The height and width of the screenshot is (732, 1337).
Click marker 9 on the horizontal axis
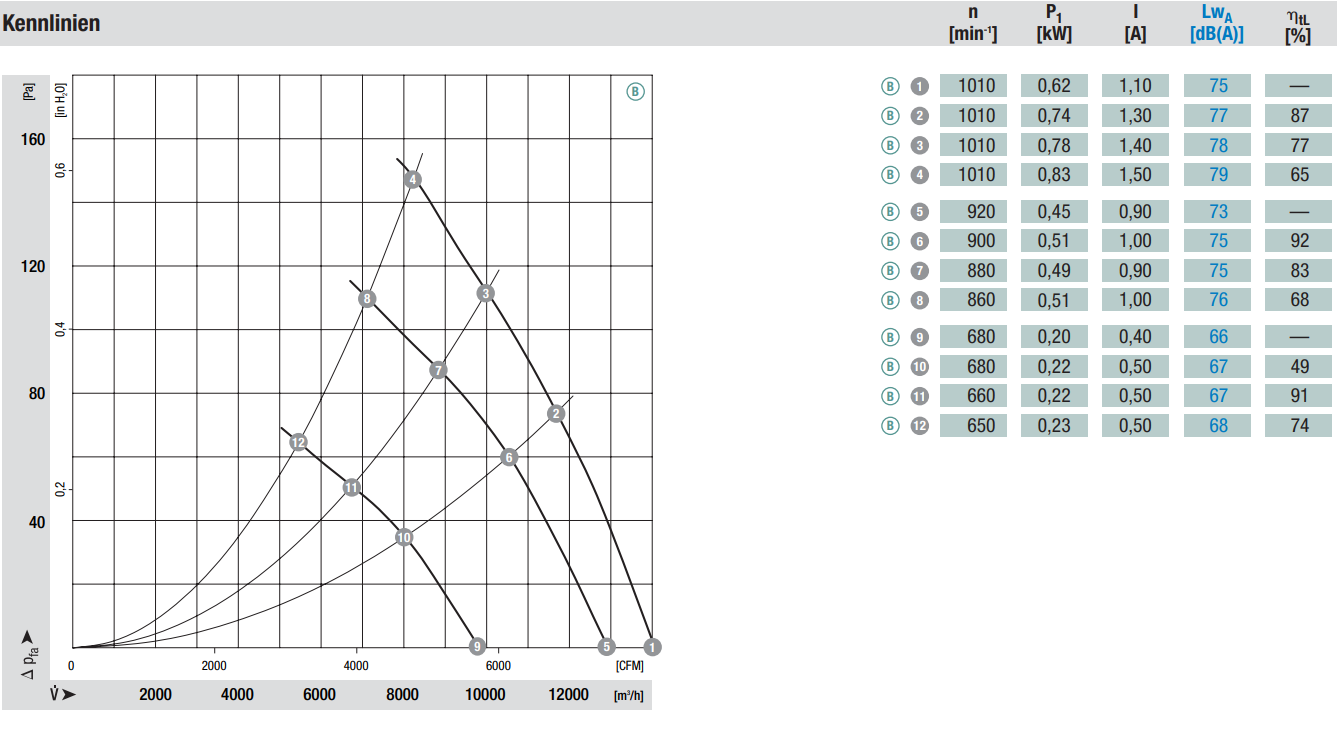pyautogui.click(x=478, y=646)
